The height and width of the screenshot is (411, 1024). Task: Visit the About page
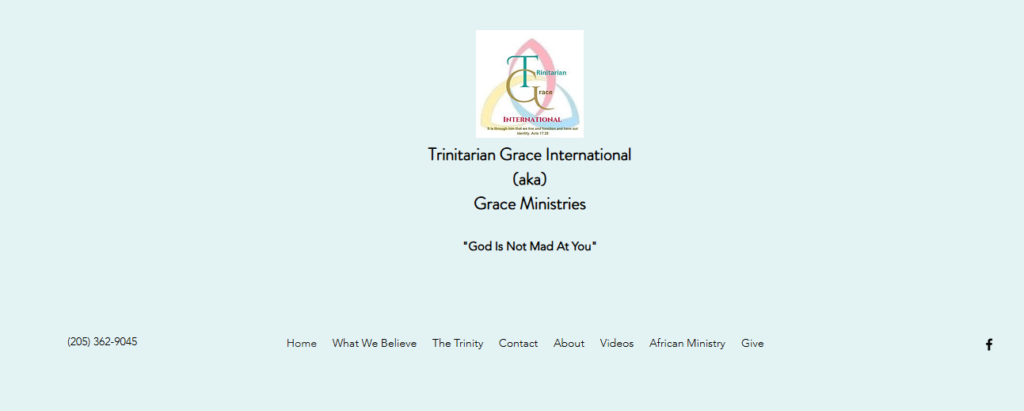(x=568, y=343)
